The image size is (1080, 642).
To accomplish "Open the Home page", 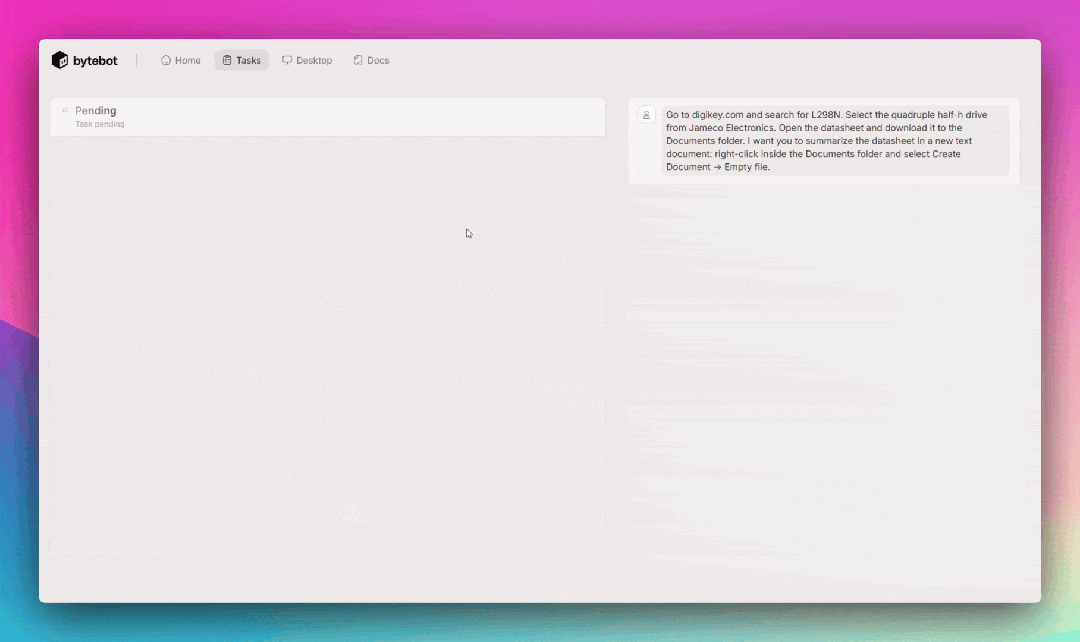I will 180,61.
